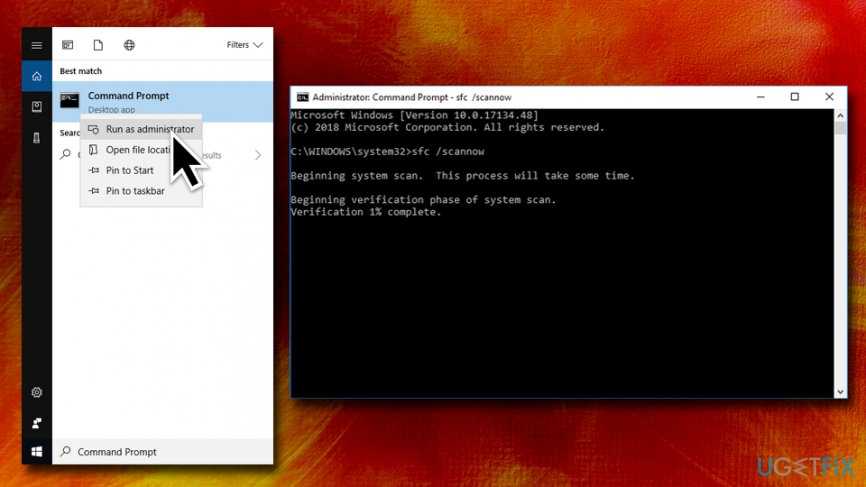The height and width of the screenshot is (487, 866).
Task: Click the magnifier icon in the search box
Action: (66, 451)
